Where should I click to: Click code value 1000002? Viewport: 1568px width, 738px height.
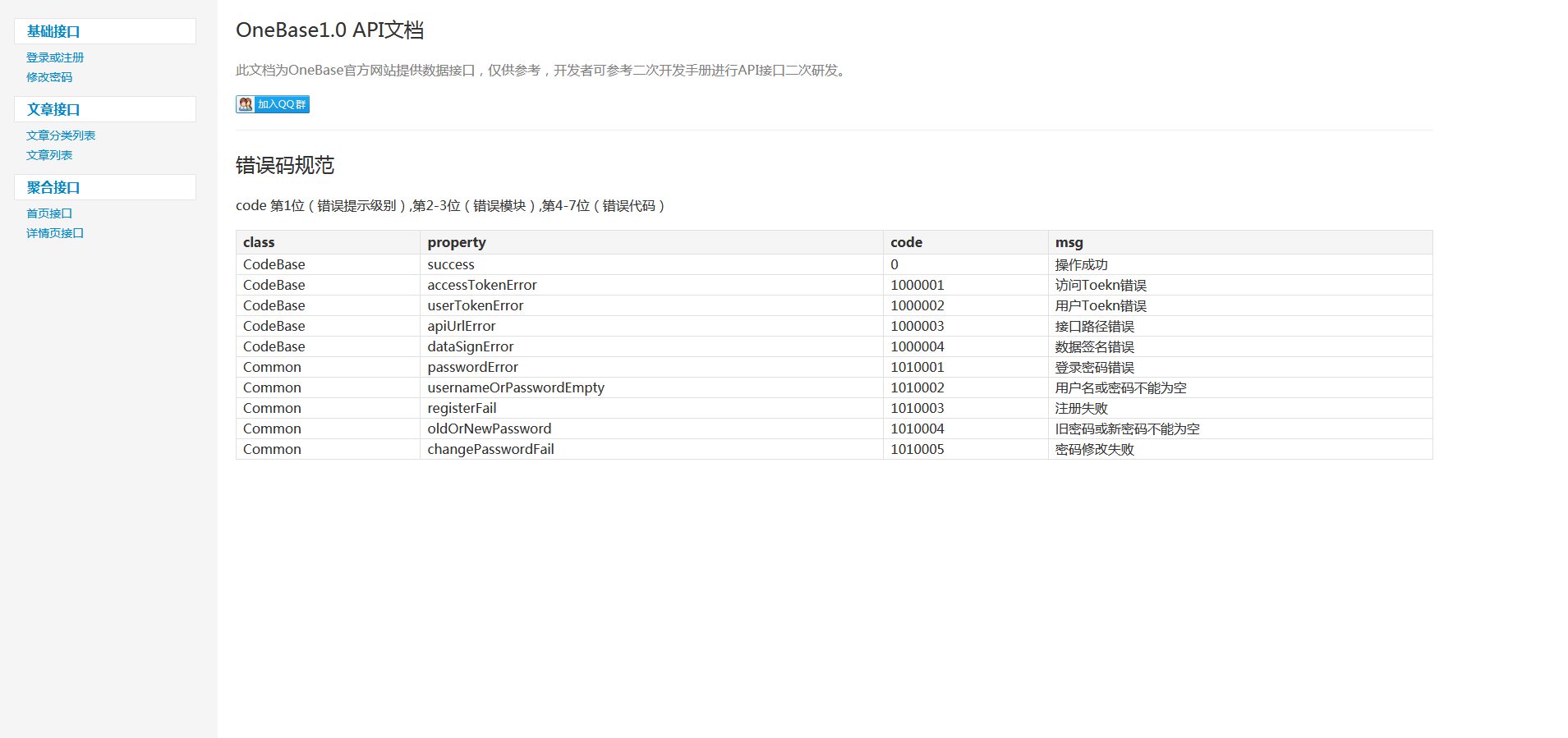click(966, 305)
